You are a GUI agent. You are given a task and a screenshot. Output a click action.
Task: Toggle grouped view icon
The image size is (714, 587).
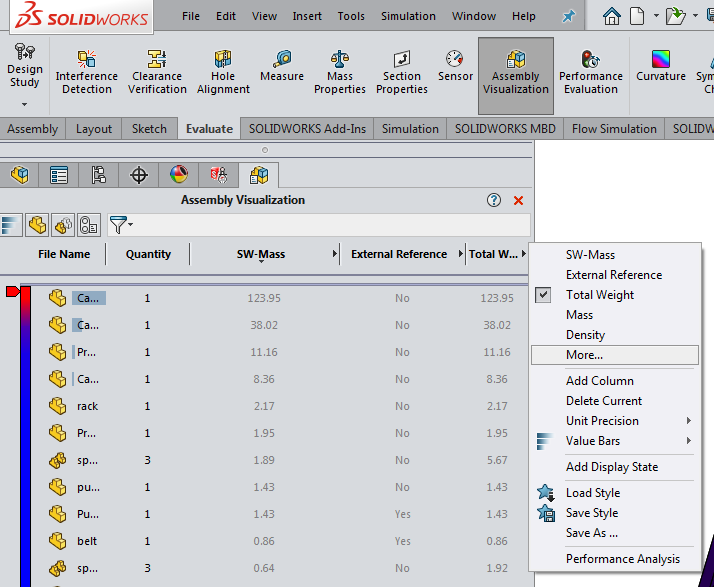(x=63, y=225)
